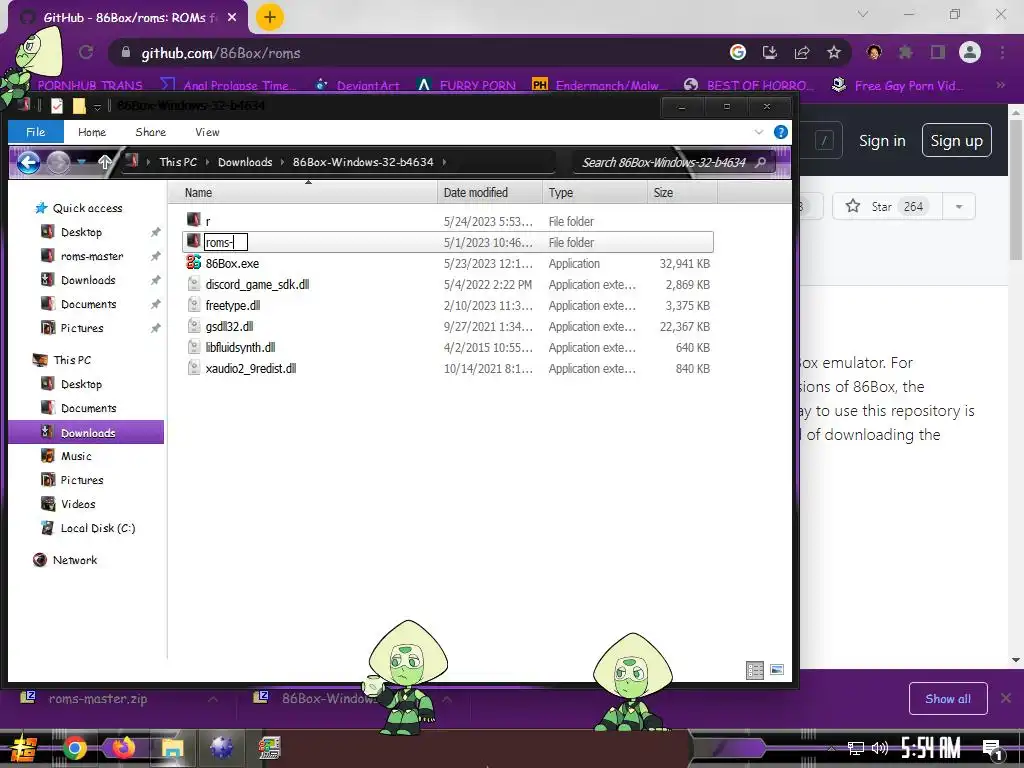Sort by Type column header
Viewport: 1024px width, 768px height.
coord(594,193)
